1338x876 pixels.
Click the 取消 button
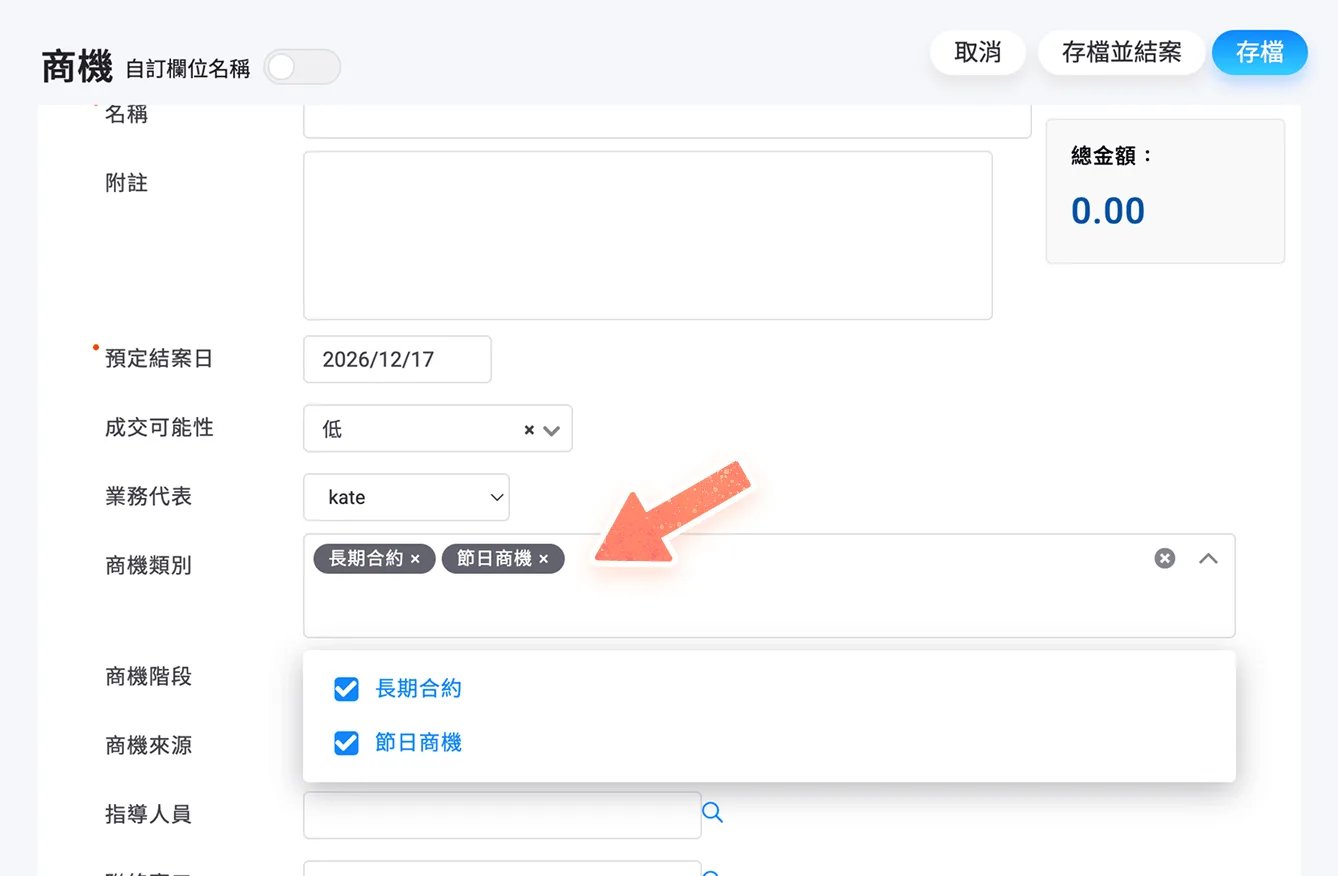point(978,53)
